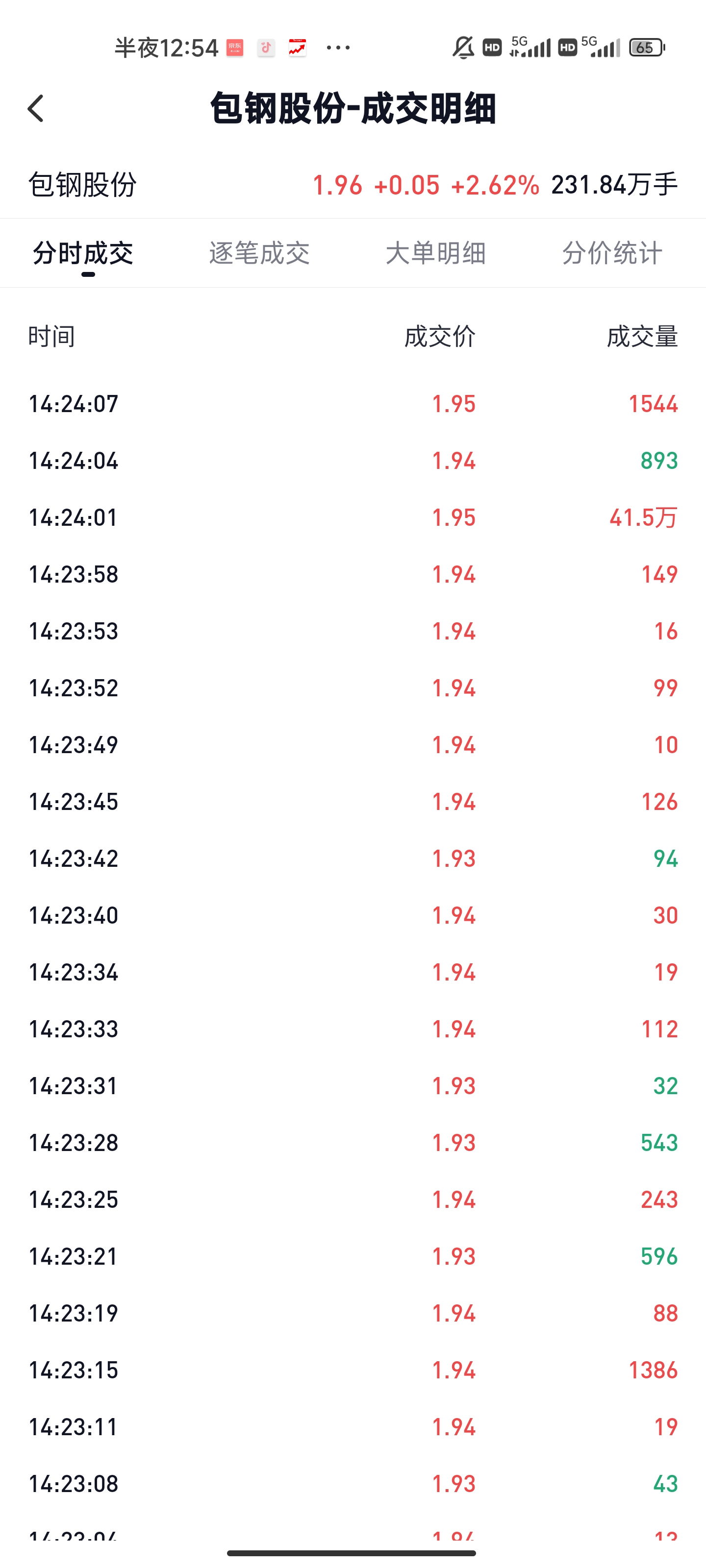Tap the JD notification icon
The width and height of the screenshot is (706, 1568).
click(234, 48)
